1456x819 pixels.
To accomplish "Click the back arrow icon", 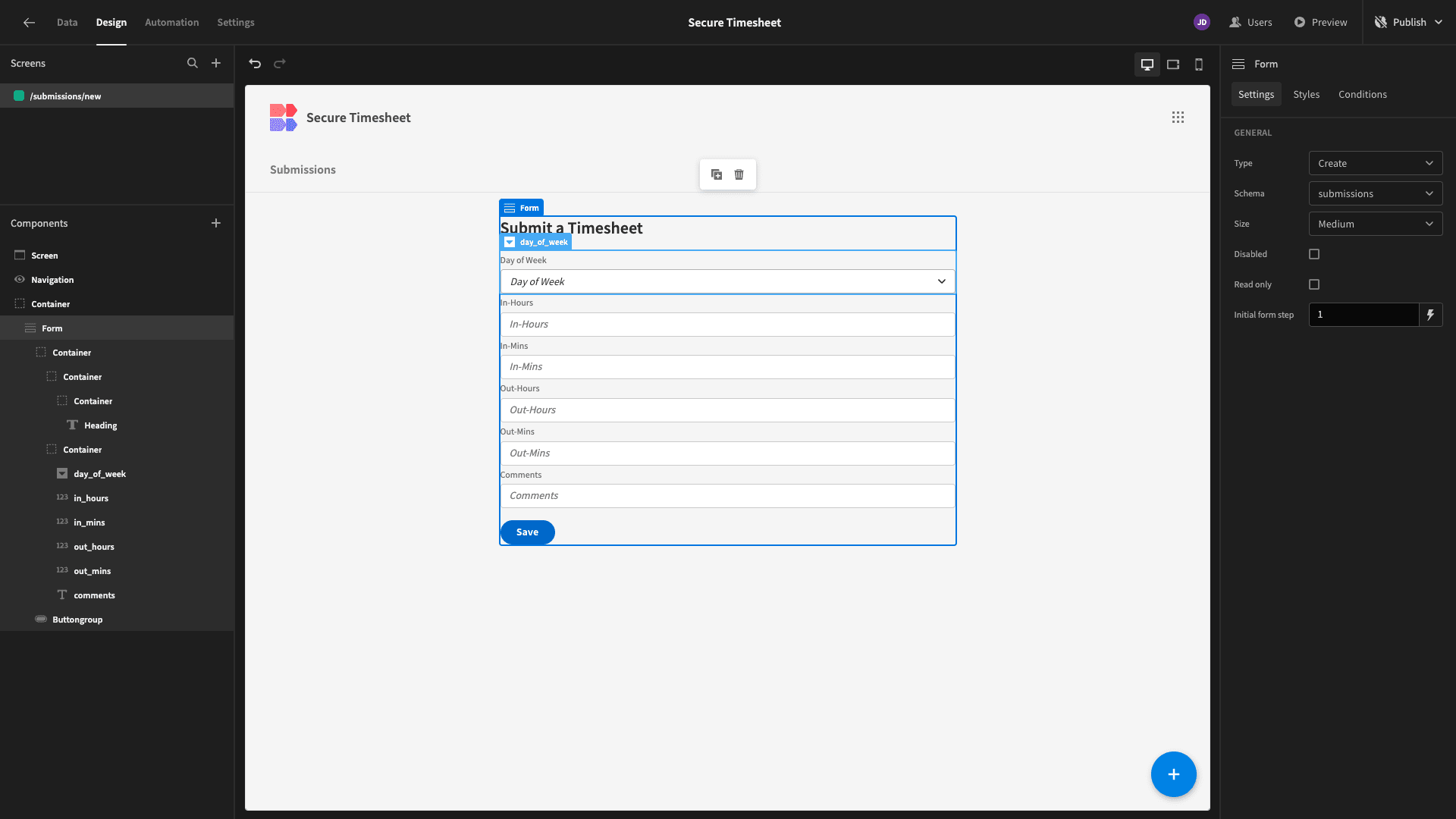I will (x=29, y=23).
